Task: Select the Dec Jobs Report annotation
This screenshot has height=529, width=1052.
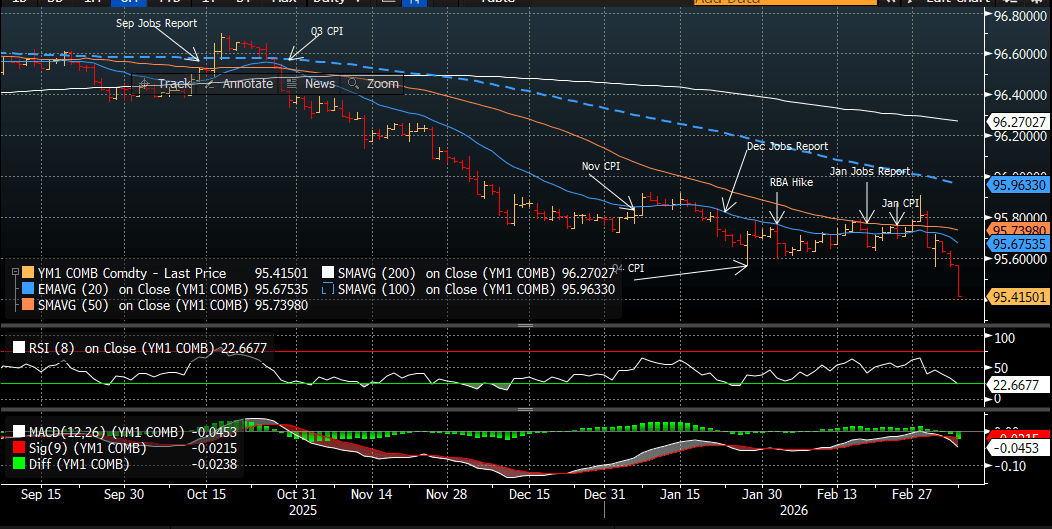Action: [x=787, y=146]
